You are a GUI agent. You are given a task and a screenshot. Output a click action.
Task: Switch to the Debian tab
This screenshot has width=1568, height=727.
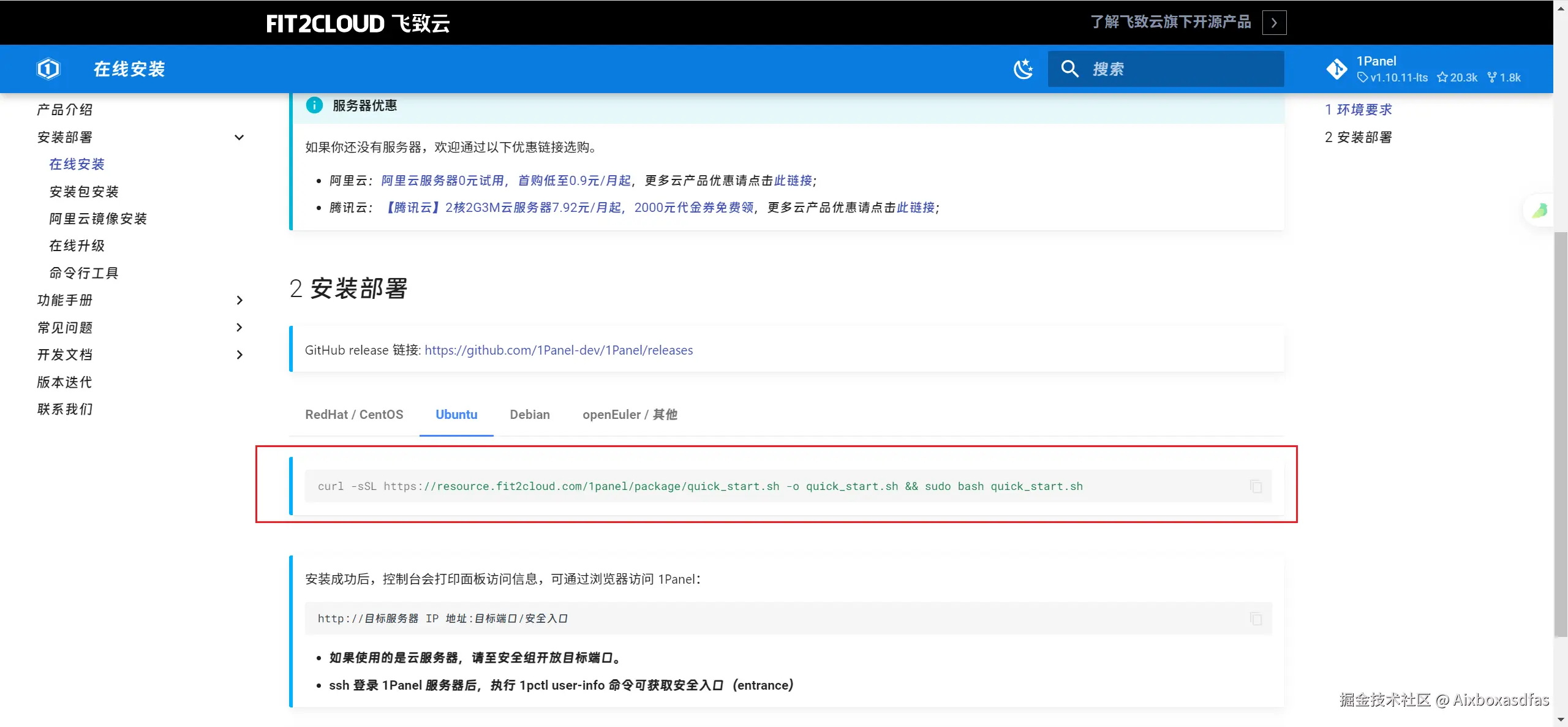[x=529, y=415]
